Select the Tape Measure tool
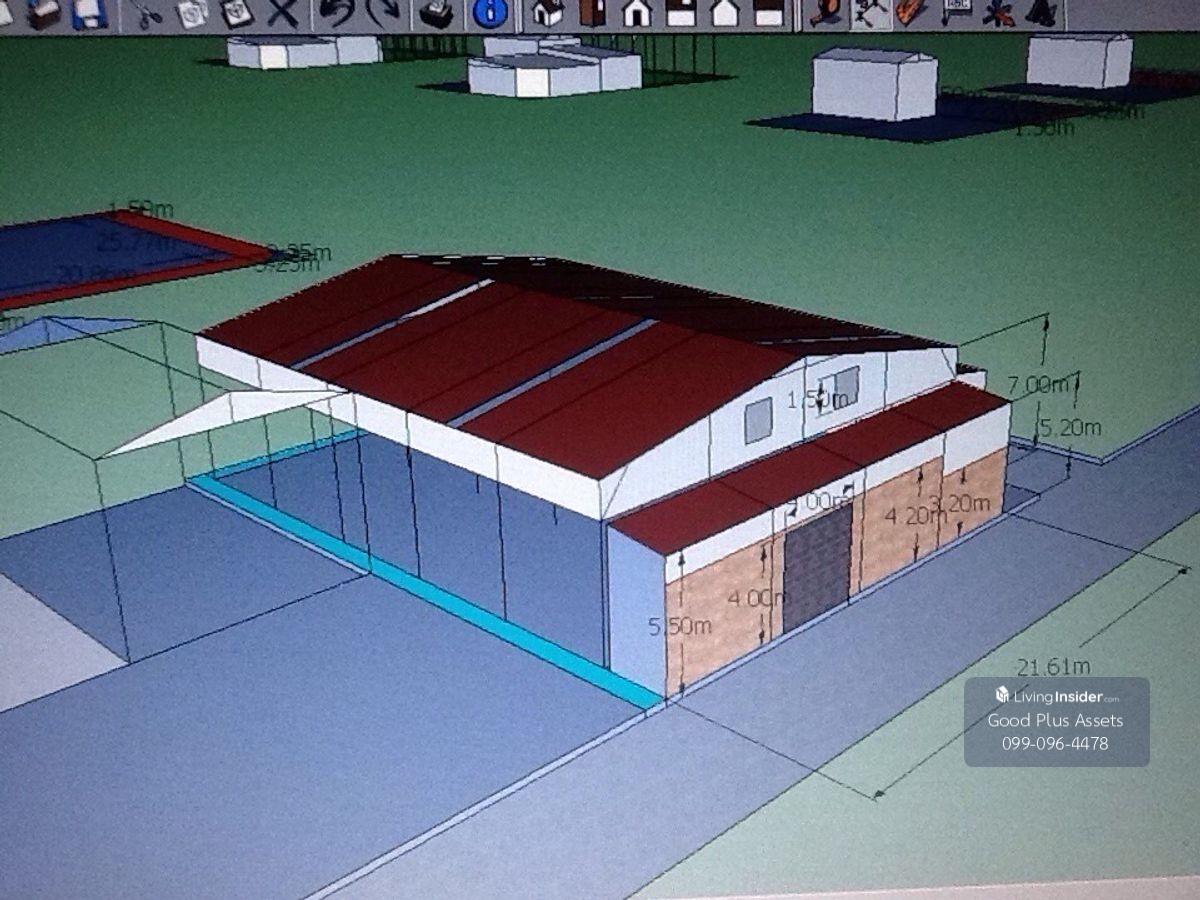 point(823,12)
